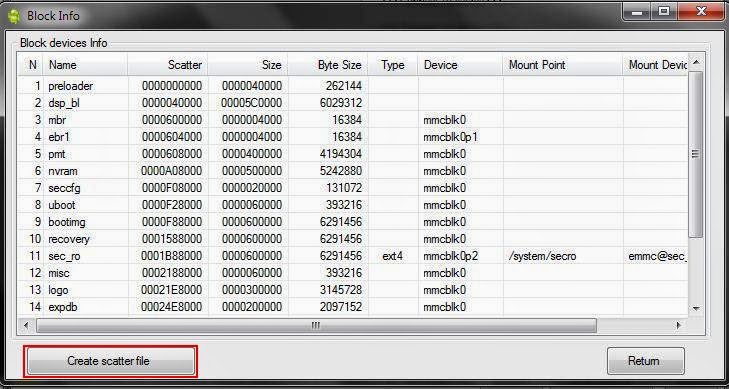Click the horizontal scrollbar right arrow
Screen dimensions: 729x389
679,325
